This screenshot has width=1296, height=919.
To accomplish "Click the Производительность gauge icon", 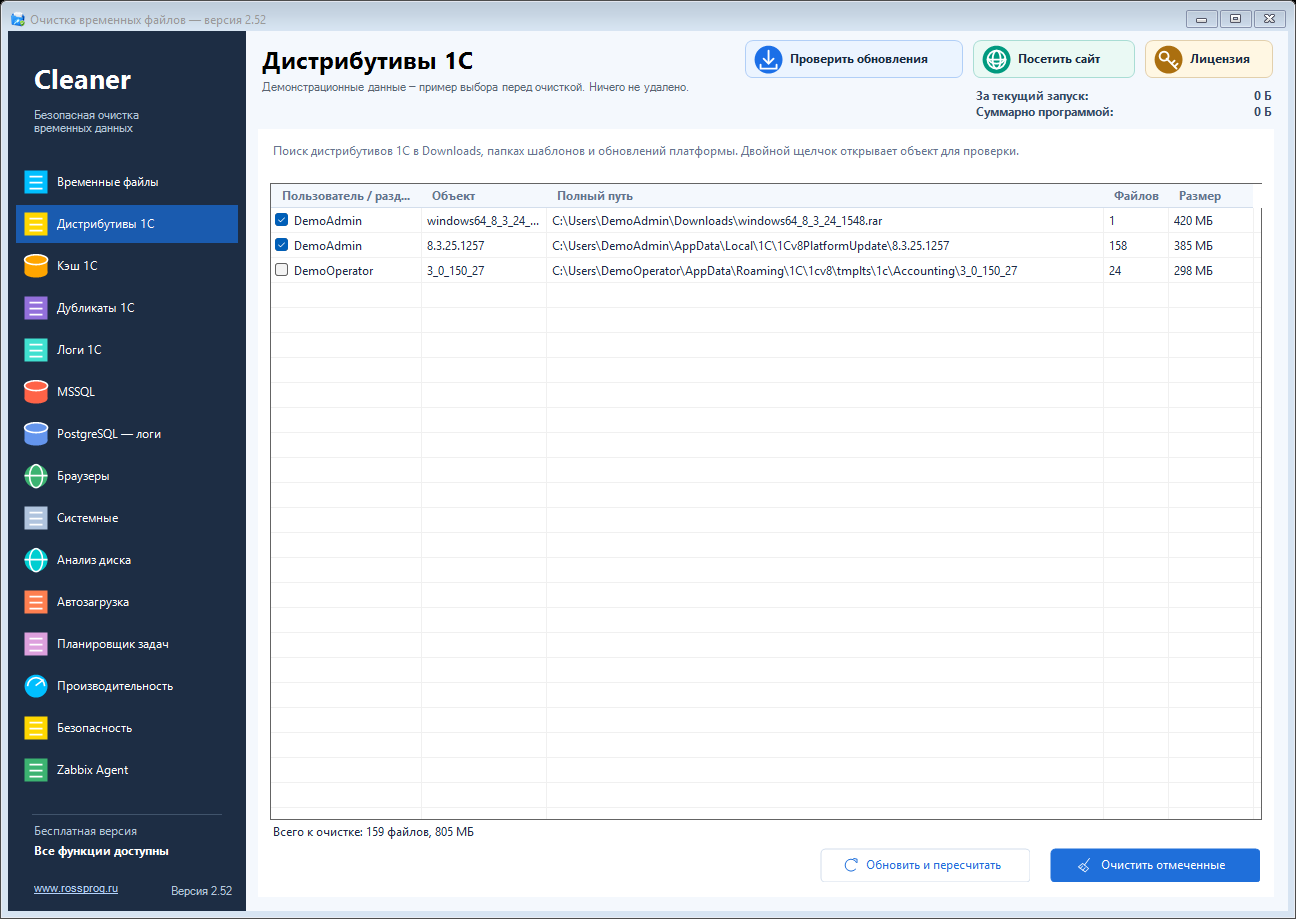I will (36, 686).
